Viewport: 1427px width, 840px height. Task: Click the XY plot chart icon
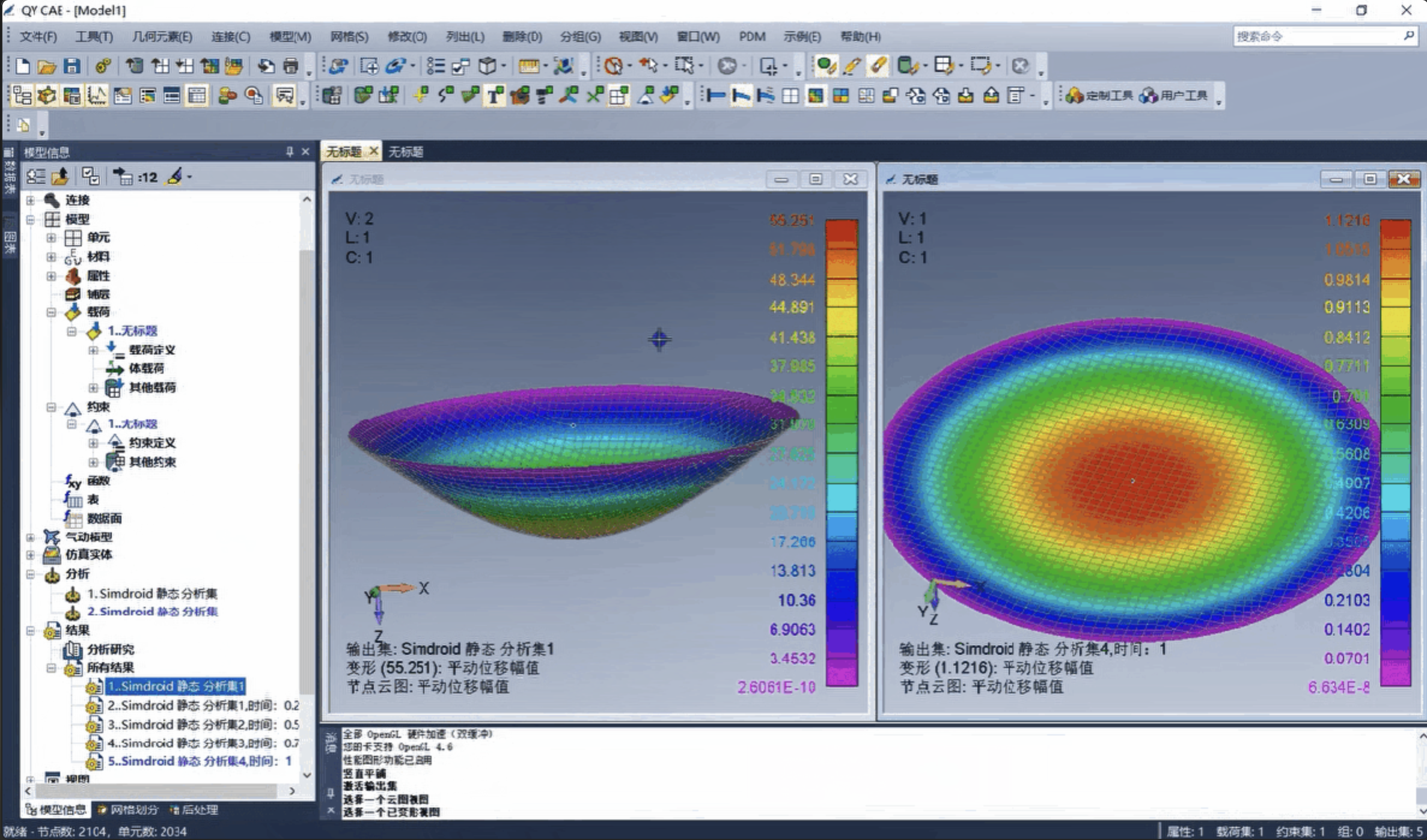coord(97,96)
